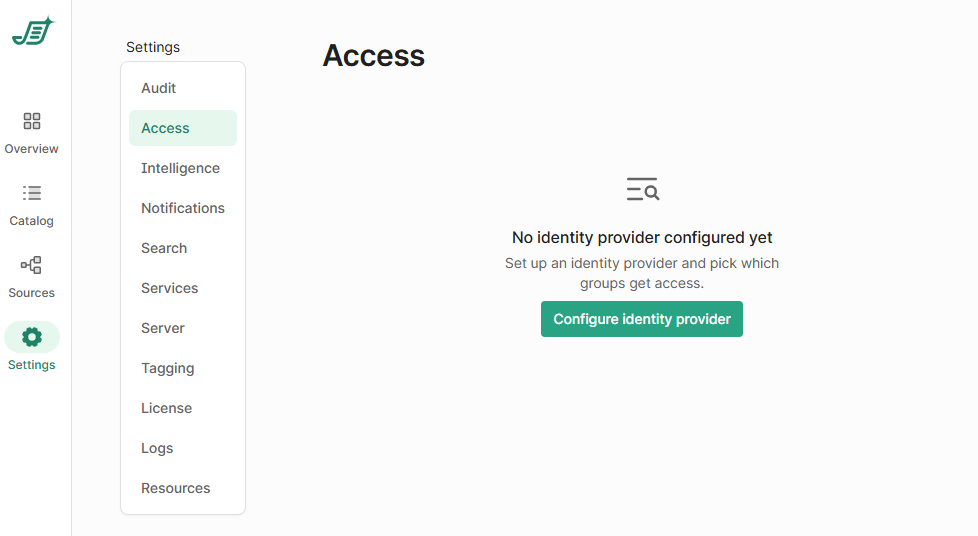Click the app logo icon
The image size is (978, 536).
pos(32,32)
